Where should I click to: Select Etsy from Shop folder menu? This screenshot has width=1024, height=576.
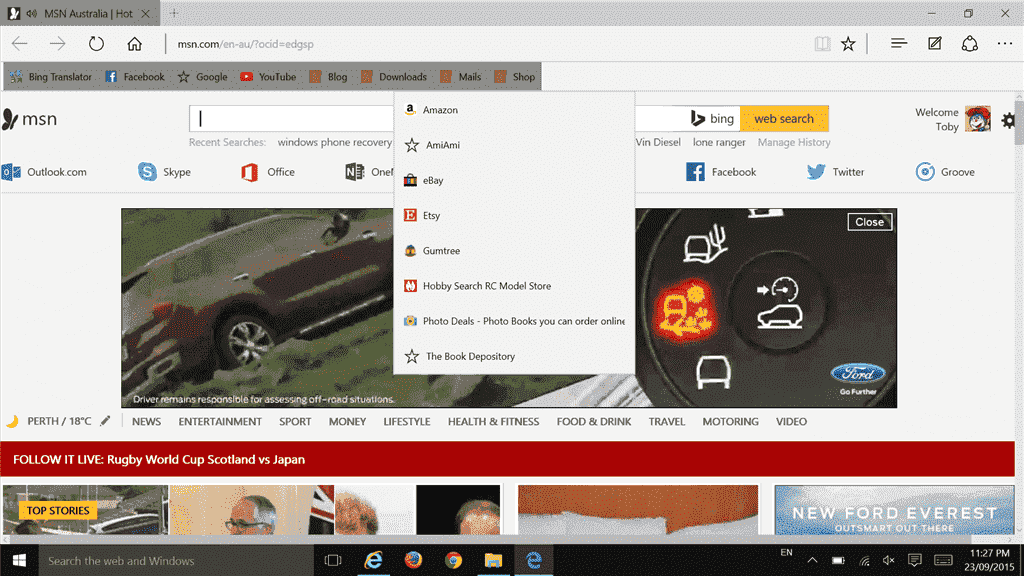(x=514, y=216)
